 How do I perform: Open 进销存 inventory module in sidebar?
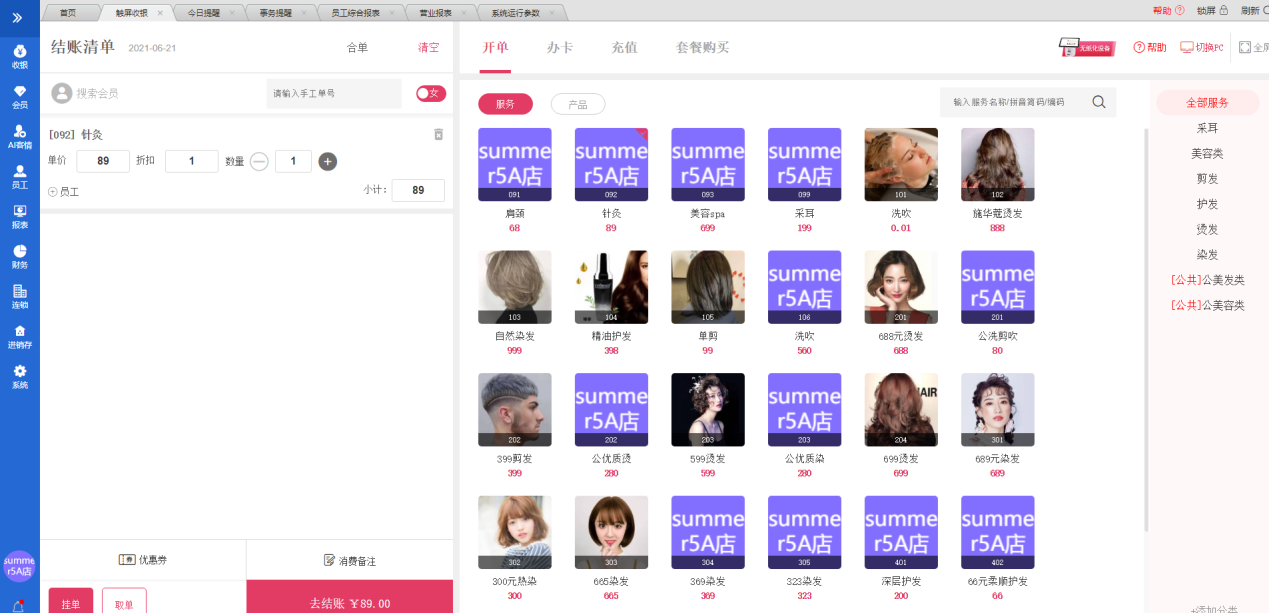click(x=19, y=337)
